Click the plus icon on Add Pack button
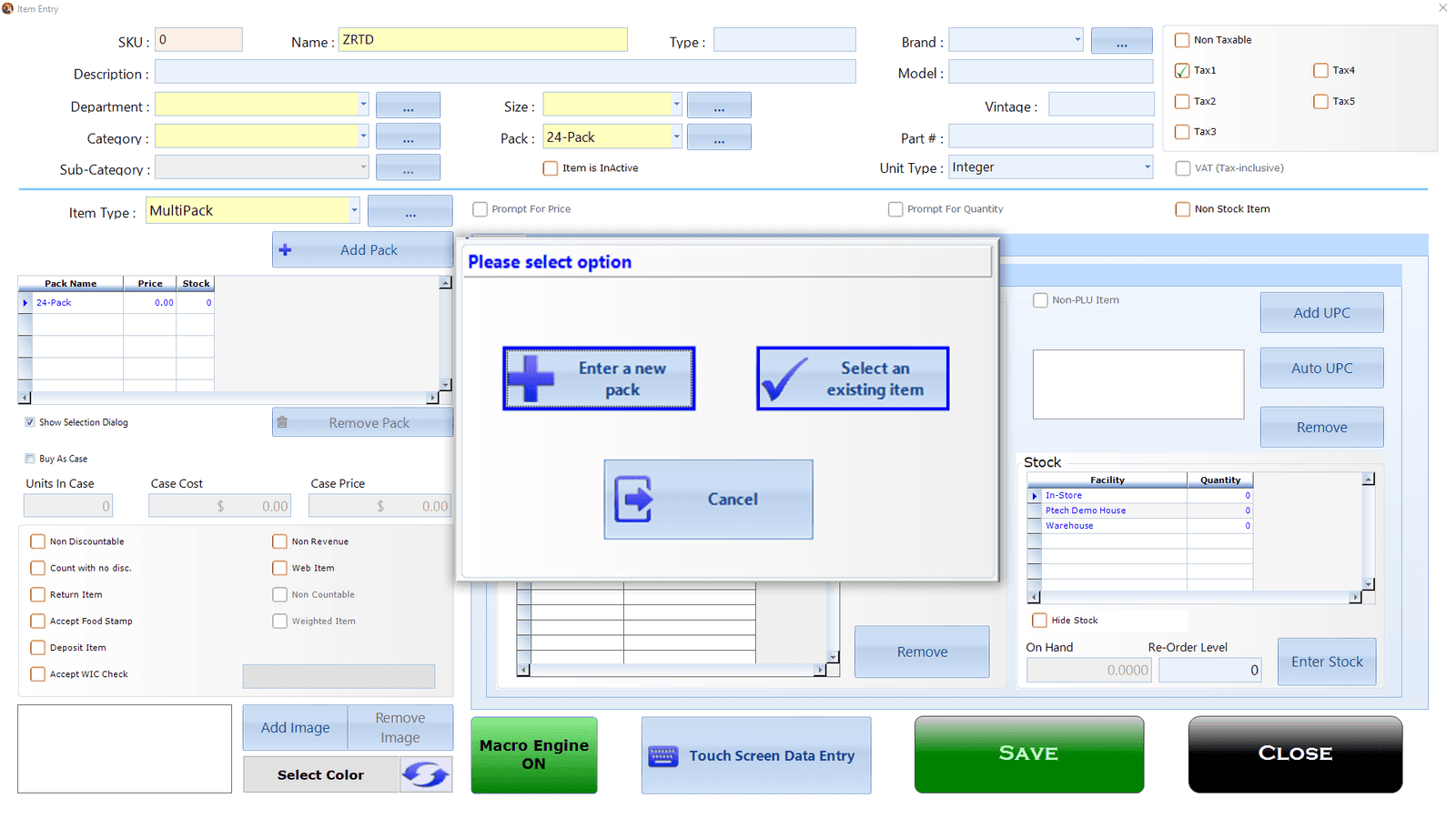 [286, 249]
